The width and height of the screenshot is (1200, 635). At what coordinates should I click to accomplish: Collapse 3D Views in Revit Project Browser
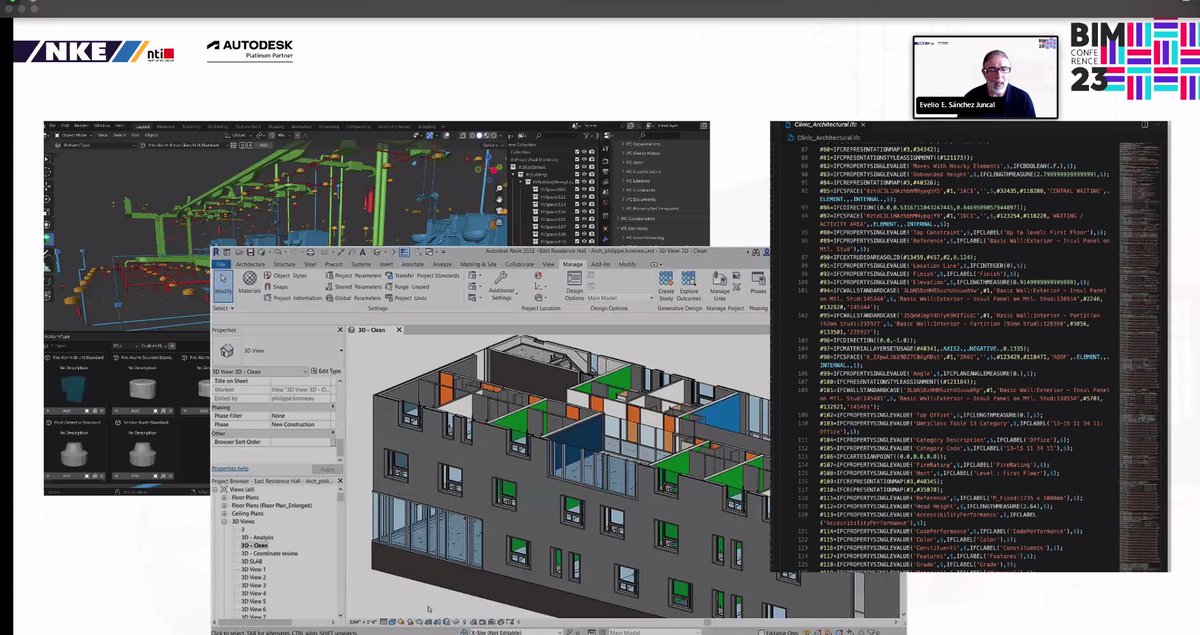point(225,521)
